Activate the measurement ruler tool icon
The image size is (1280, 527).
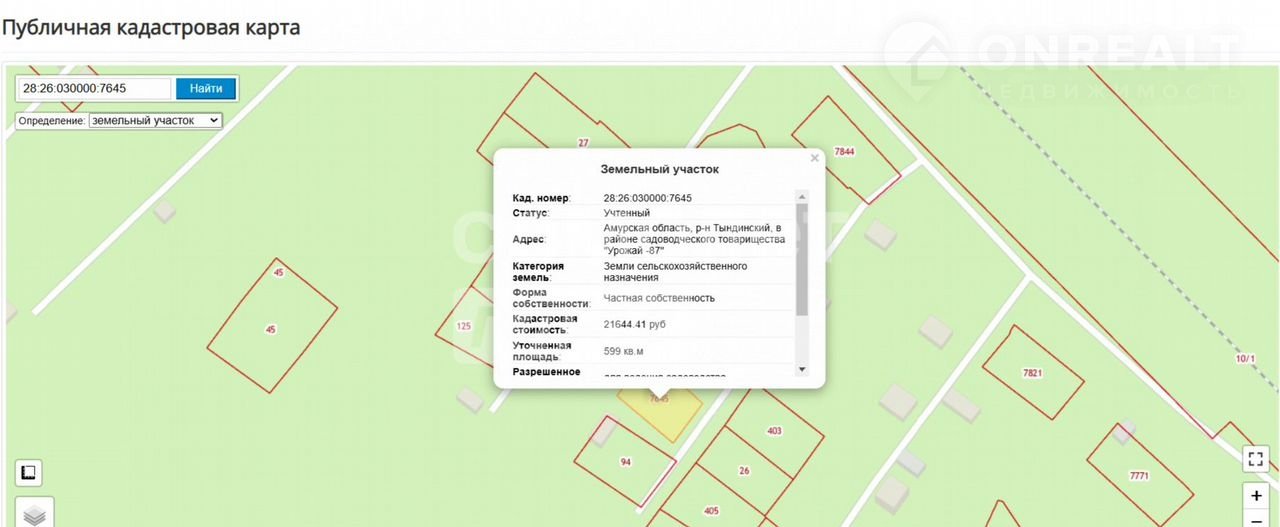(x=28, y=473)
